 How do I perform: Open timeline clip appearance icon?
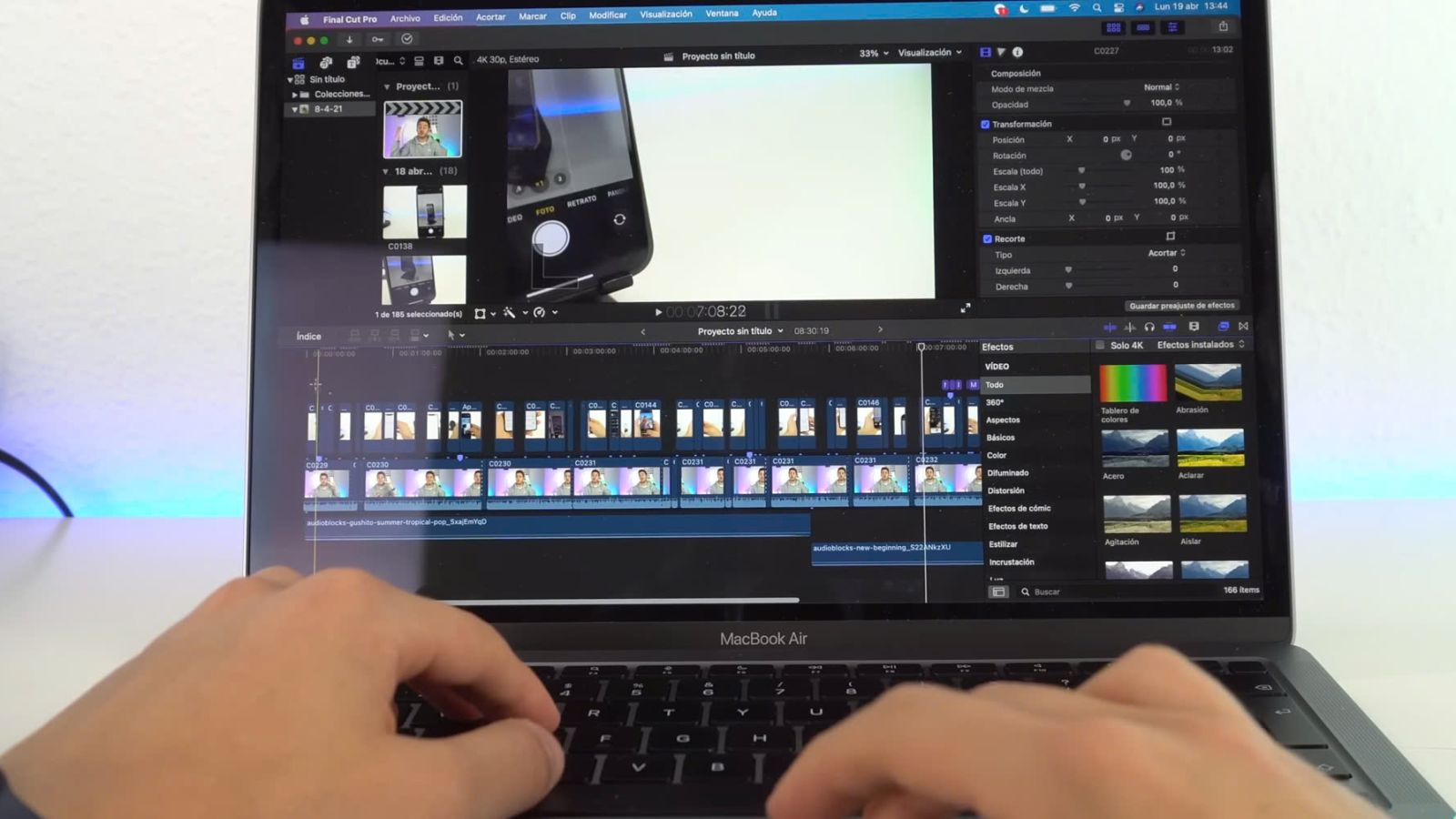click(1194, 327)
